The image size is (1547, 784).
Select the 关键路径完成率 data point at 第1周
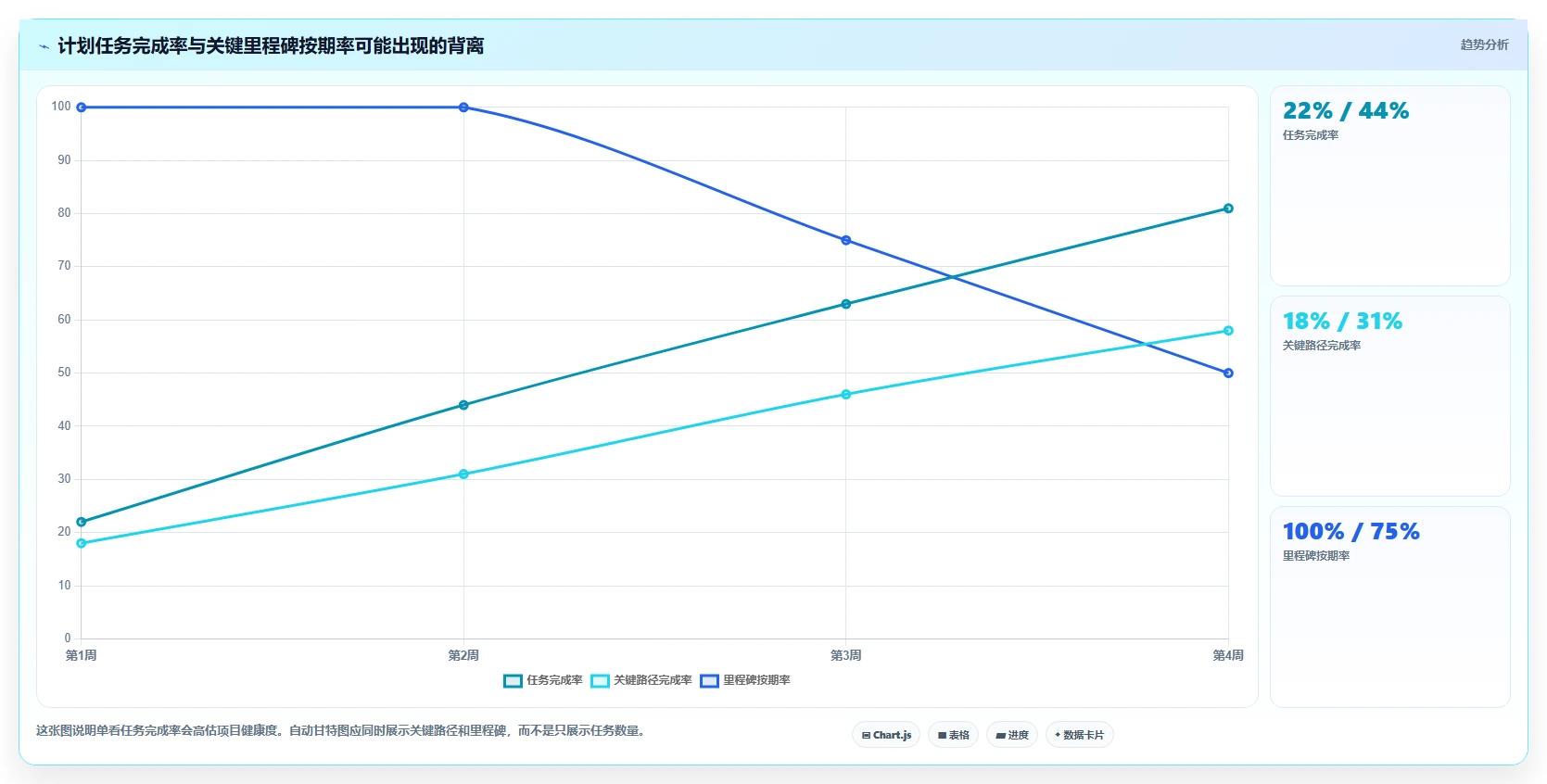82,543
